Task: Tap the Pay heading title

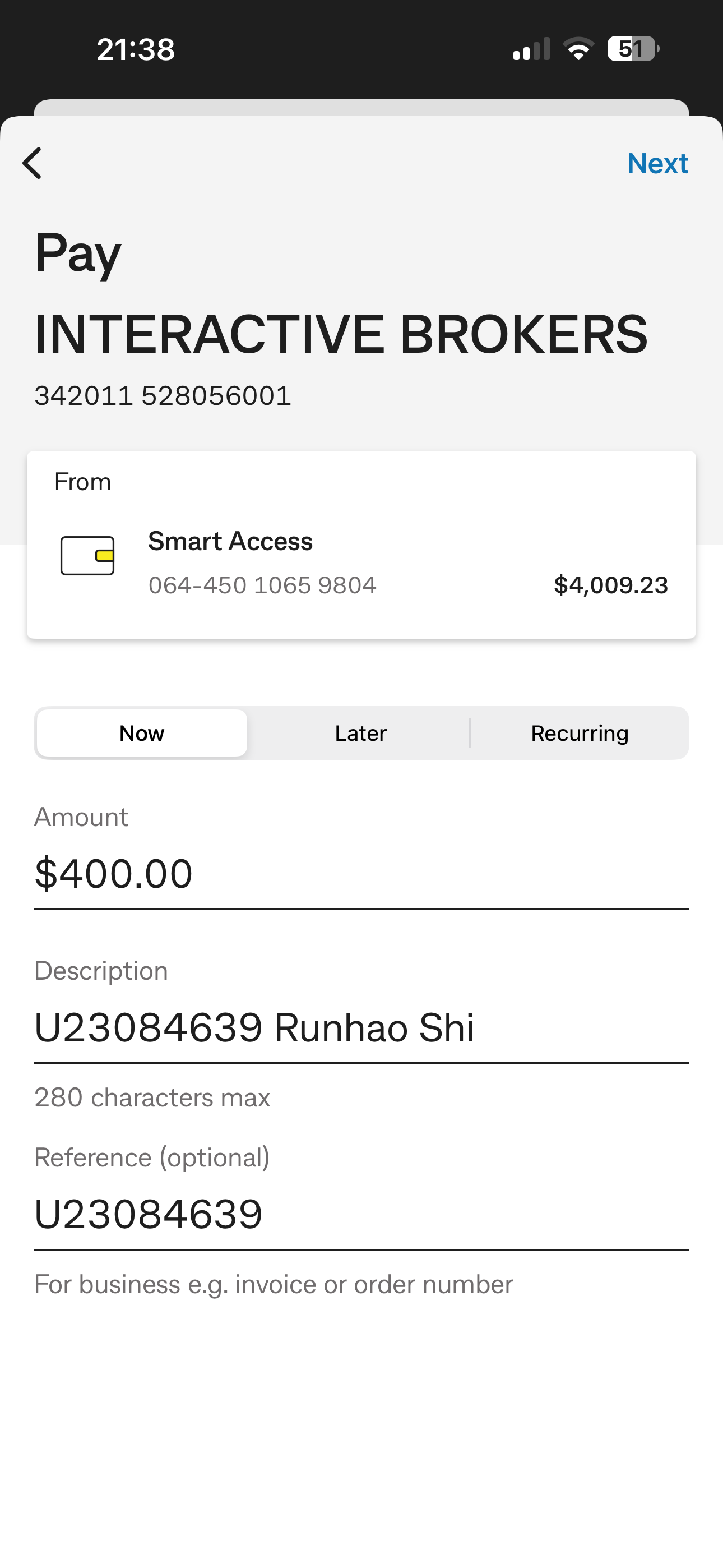Action: [x=78, y=252]
